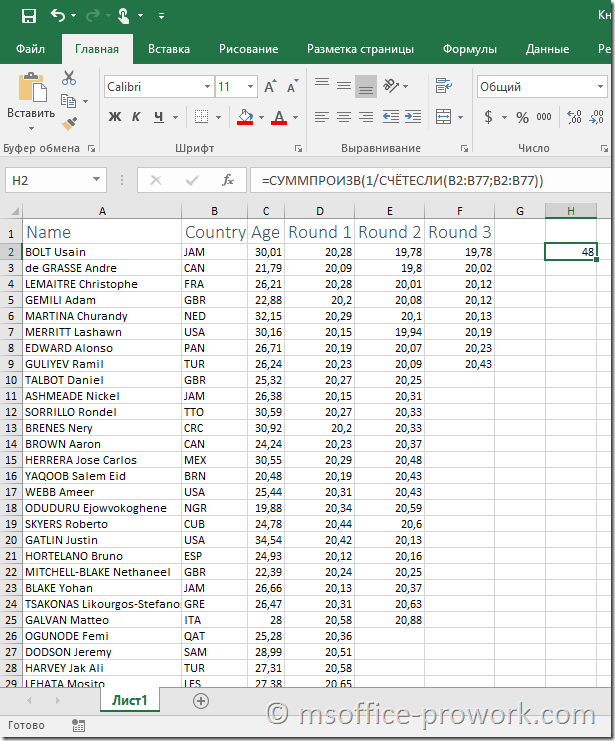Open the Calibri font name dropdown
615x741 pixels.
tap(207, 87)
